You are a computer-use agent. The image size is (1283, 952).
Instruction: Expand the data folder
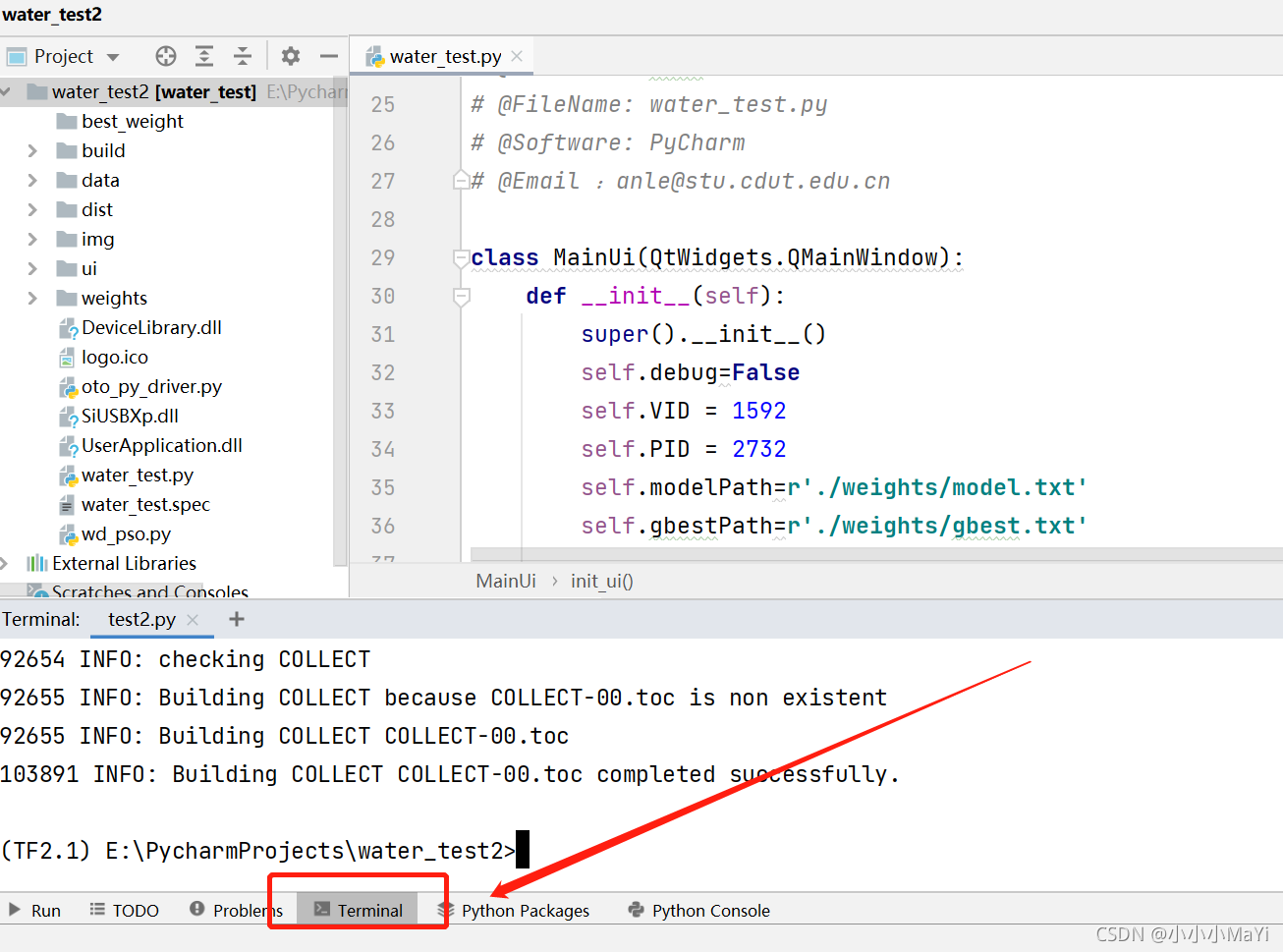pyautogui.click(x=32, y=180)
